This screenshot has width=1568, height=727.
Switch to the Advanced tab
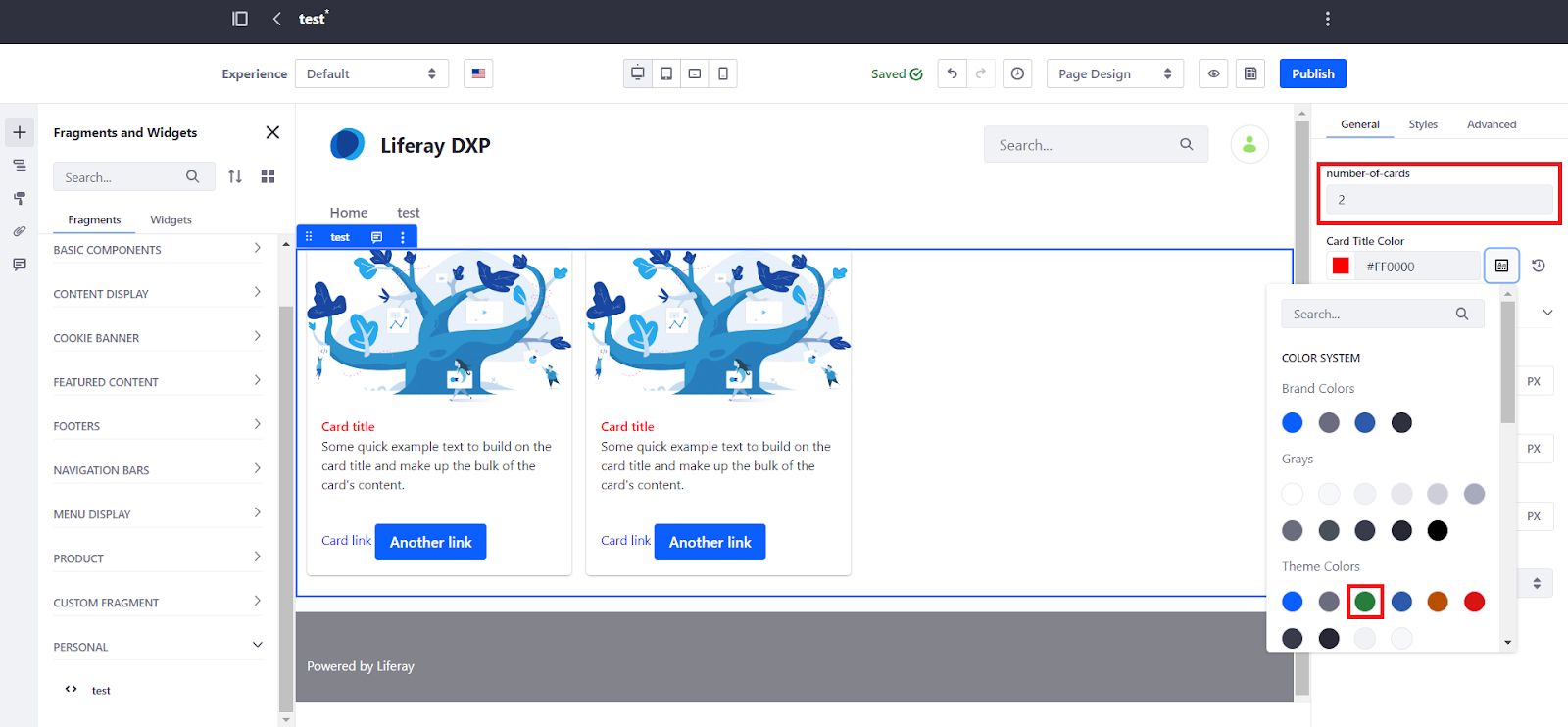point(1492,124)
